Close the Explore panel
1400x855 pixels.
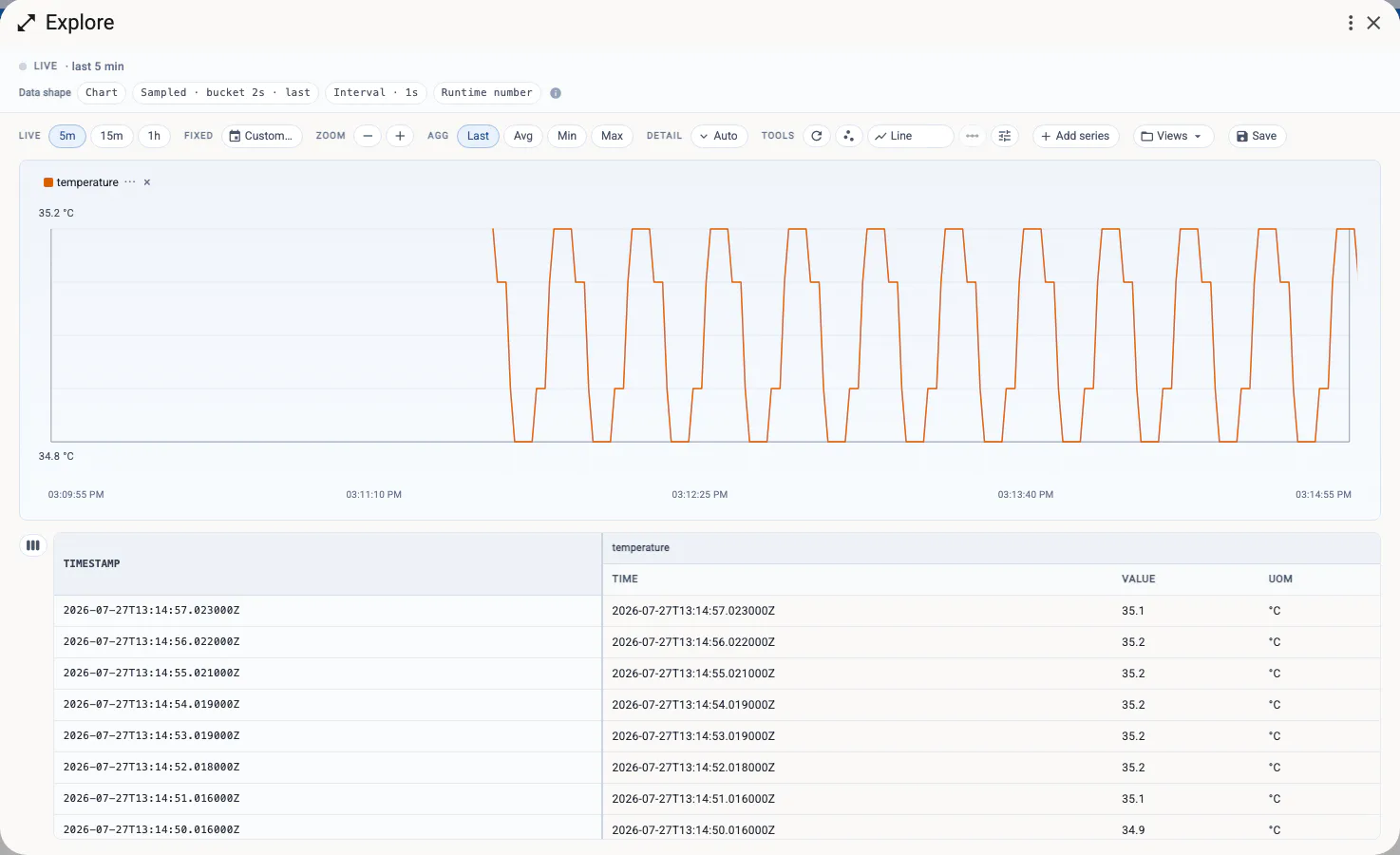(1373, 23)
